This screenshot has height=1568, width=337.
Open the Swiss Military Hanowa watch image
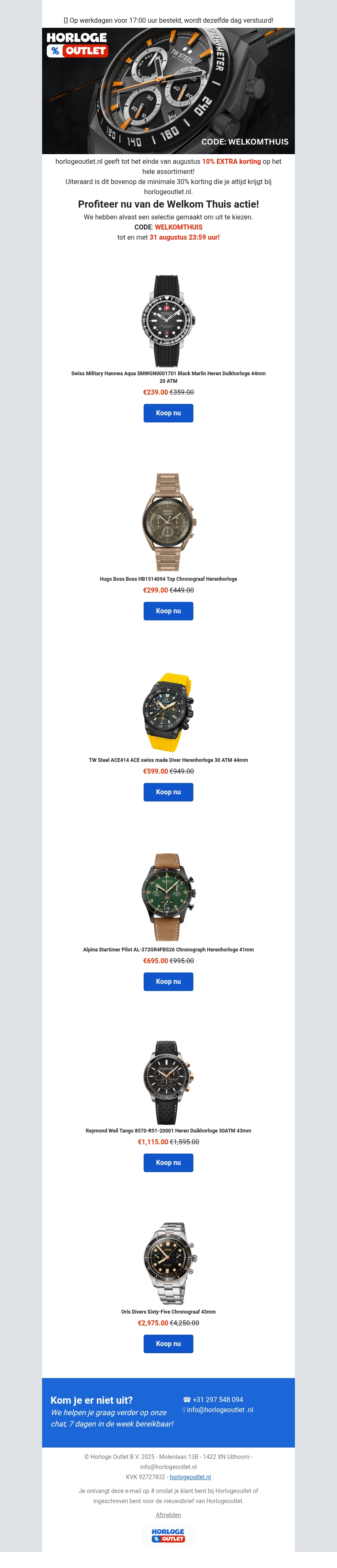point(168,320)
